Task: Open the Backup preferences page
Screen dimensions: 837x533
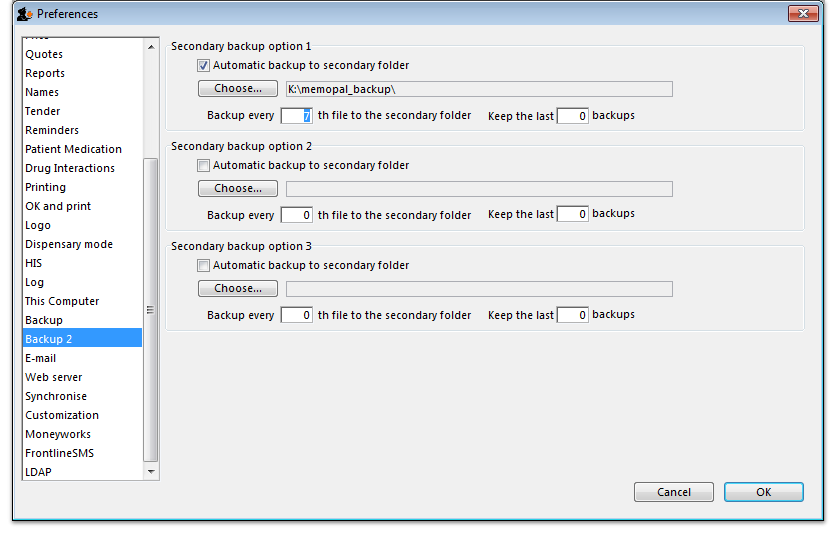Action: click(x=44, y=320)
